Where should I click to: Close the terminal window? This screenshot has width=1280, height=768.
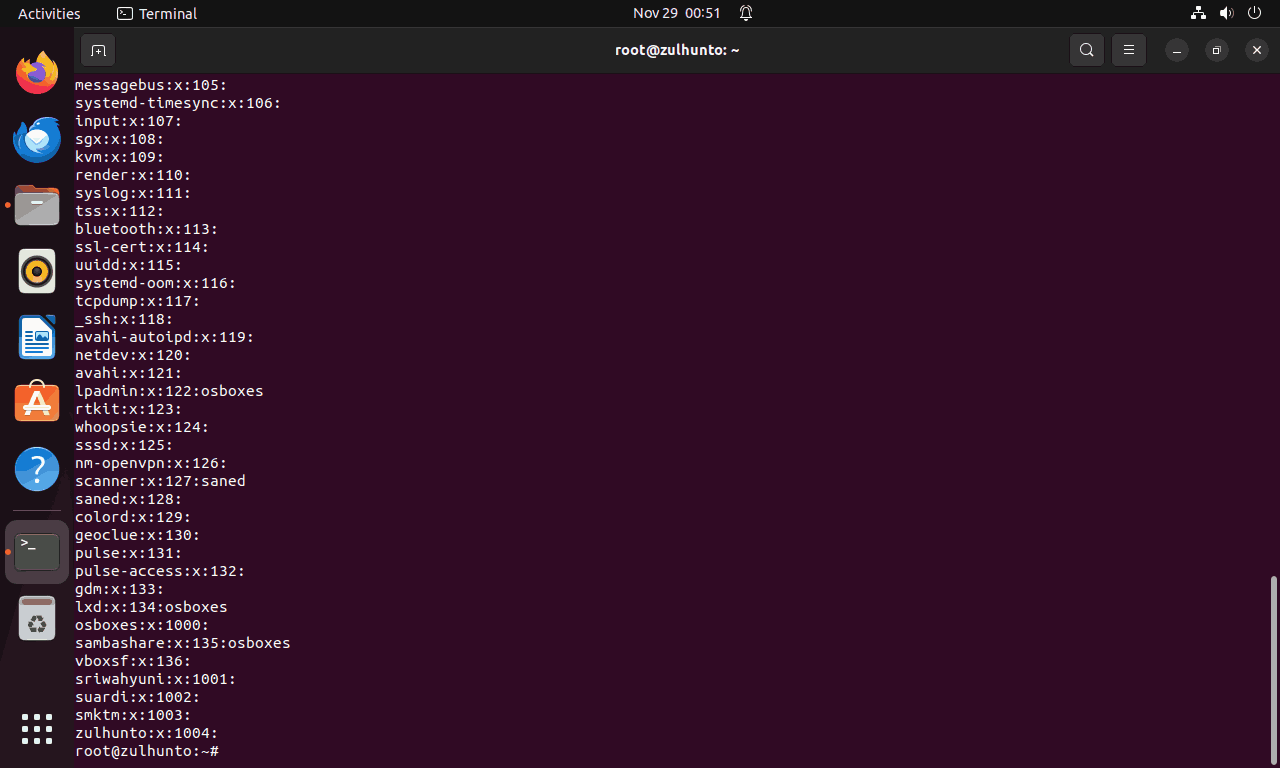tap(1257, 50)
